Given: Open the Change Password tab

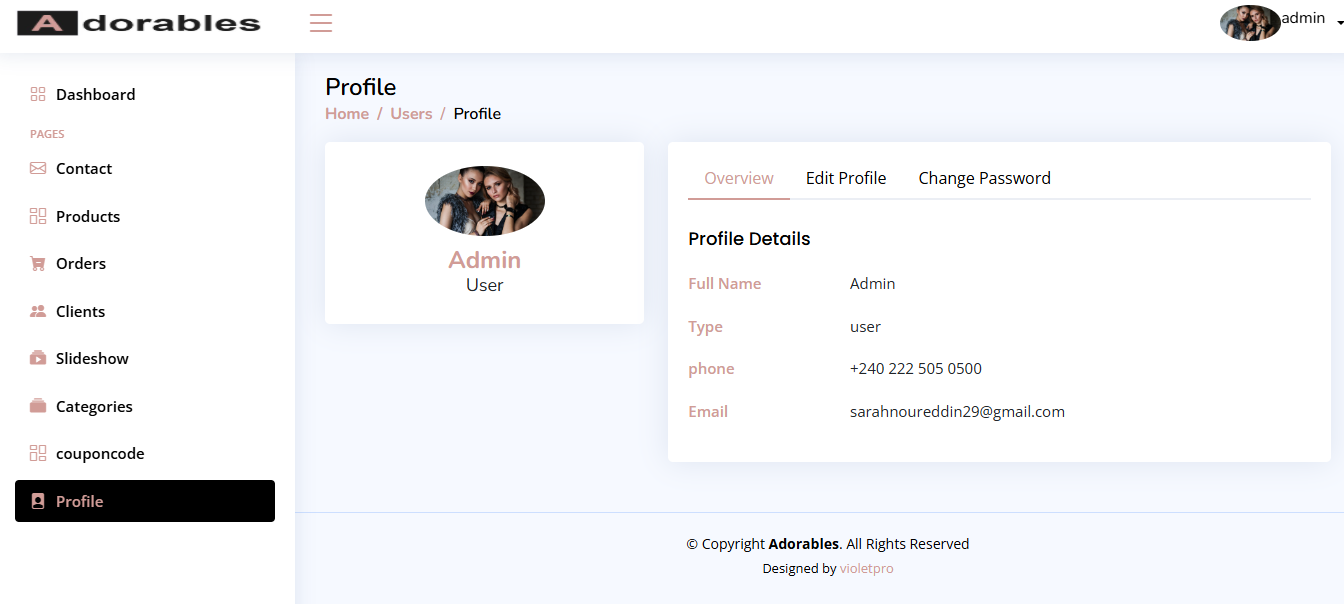Looking at the screenshot, I should coord(984,178).
